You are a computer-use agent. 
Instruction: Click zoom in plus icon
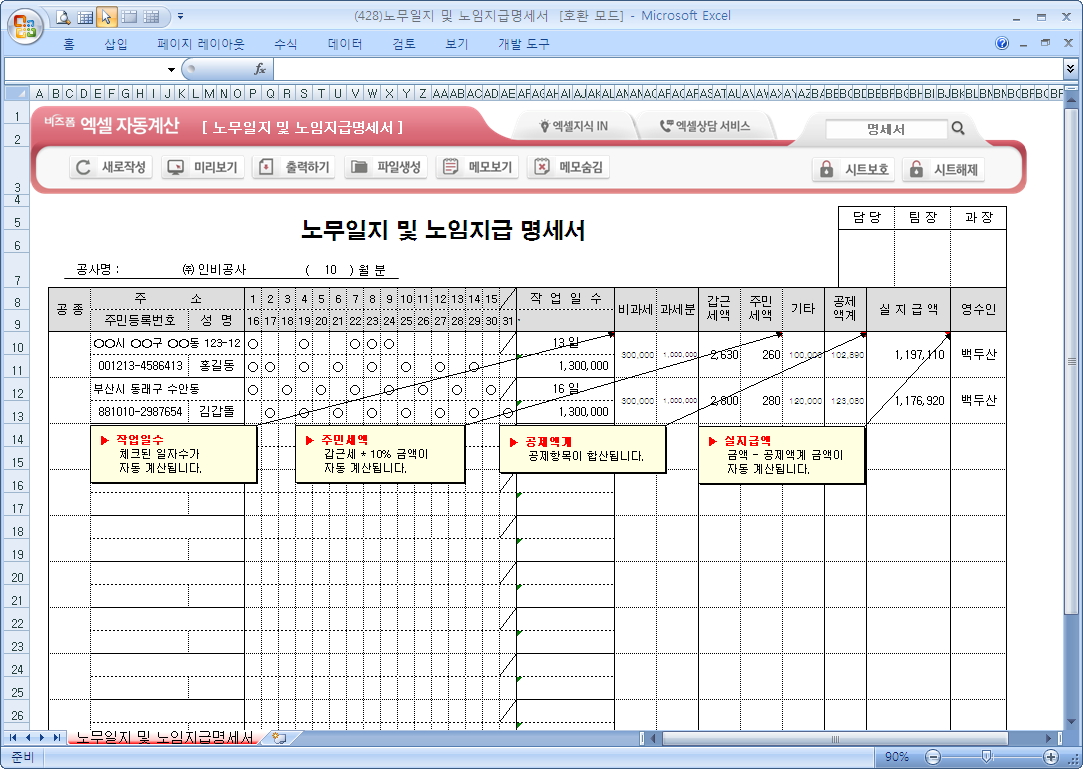pos(1051,757)
